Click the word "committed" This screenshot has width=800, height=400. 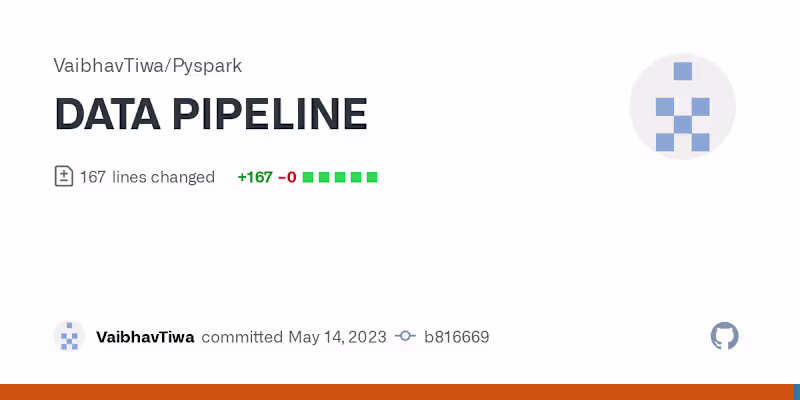coord(242,337)
